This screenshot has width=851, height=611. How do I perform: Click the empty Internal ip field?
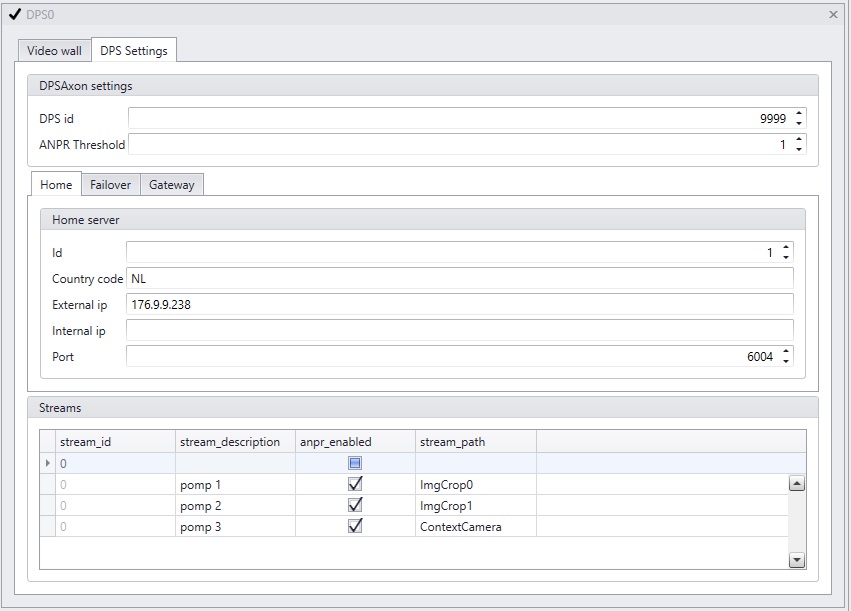click(x=460, y=330)
